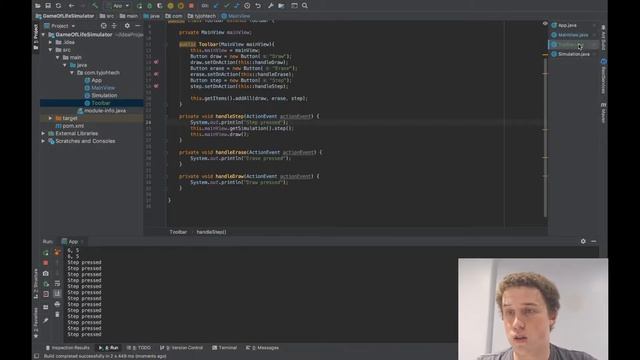Open TODO tool window tab

(x=139, y=348)
